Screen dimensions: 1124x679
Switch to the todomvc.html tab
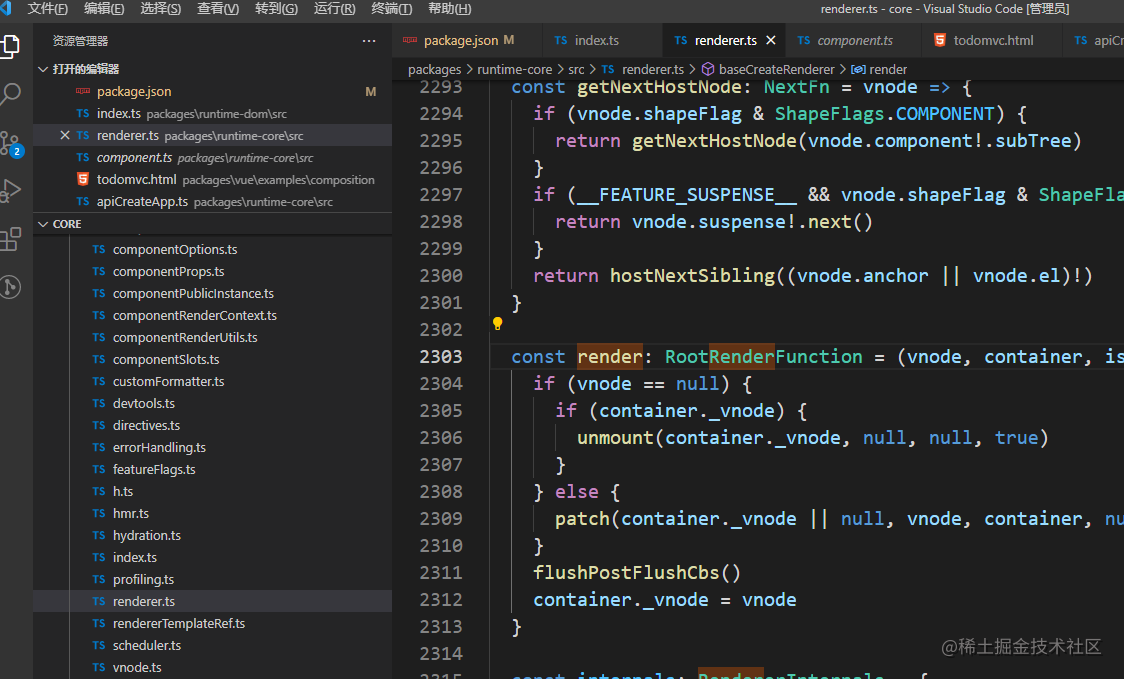[993, 40]
